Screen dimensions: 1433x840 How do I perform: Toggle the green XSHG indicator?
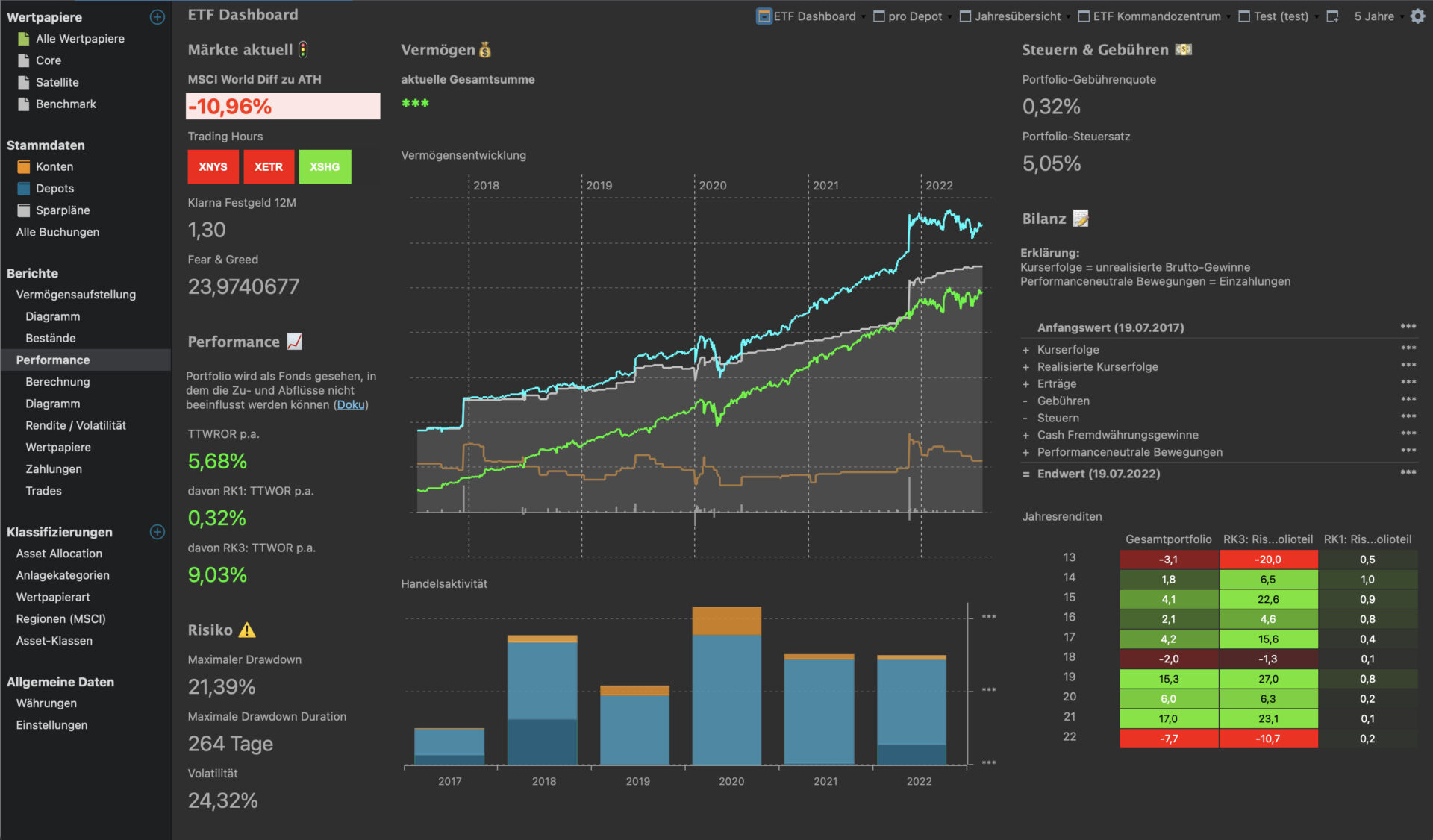(325, 166)
